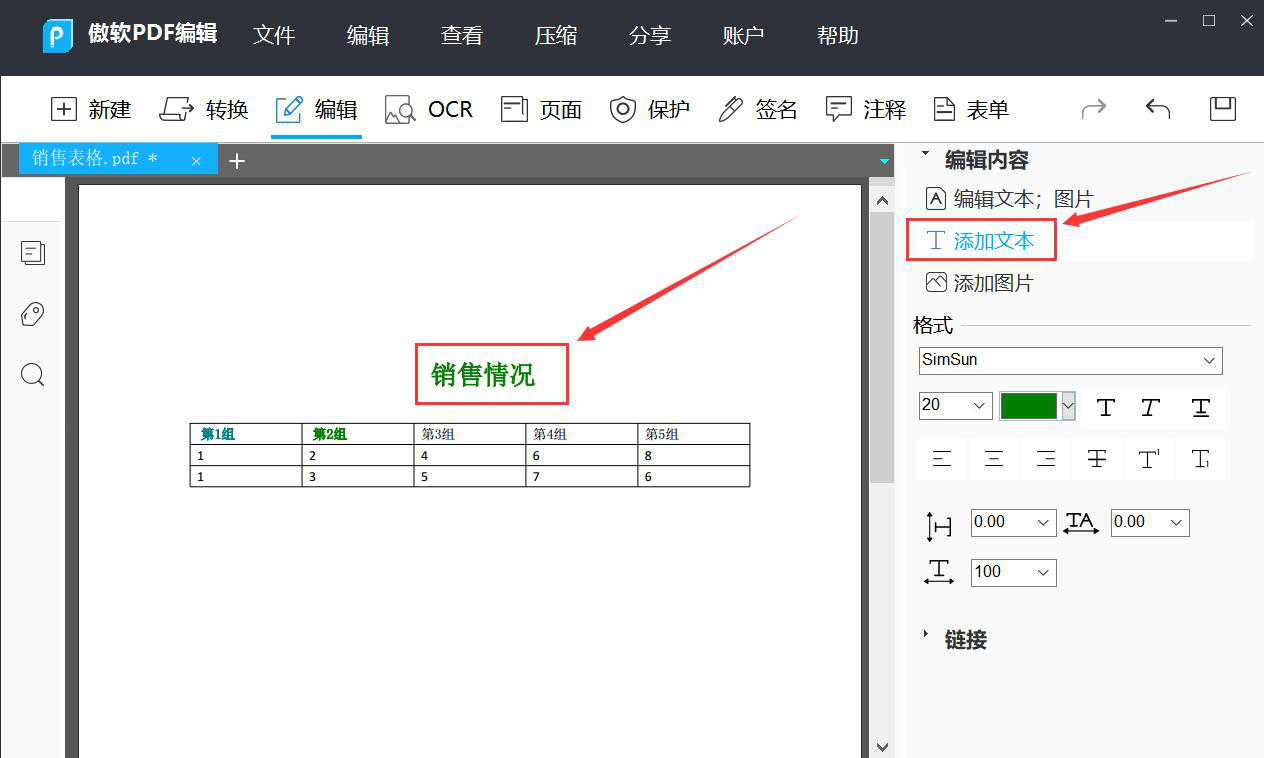1264x758 pixels.
Task: Click the table cell containing 8
Action: 694,455
